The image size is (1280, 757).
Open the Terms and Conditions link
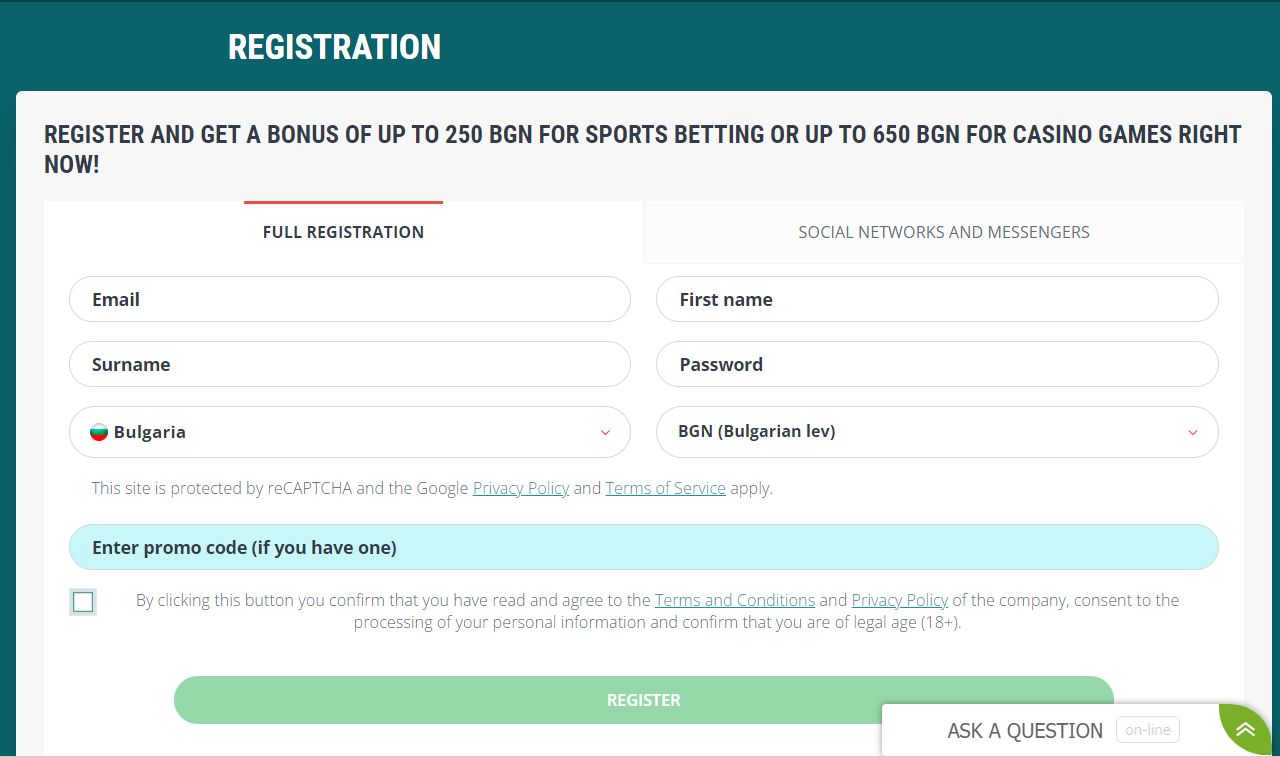[735, 600]
